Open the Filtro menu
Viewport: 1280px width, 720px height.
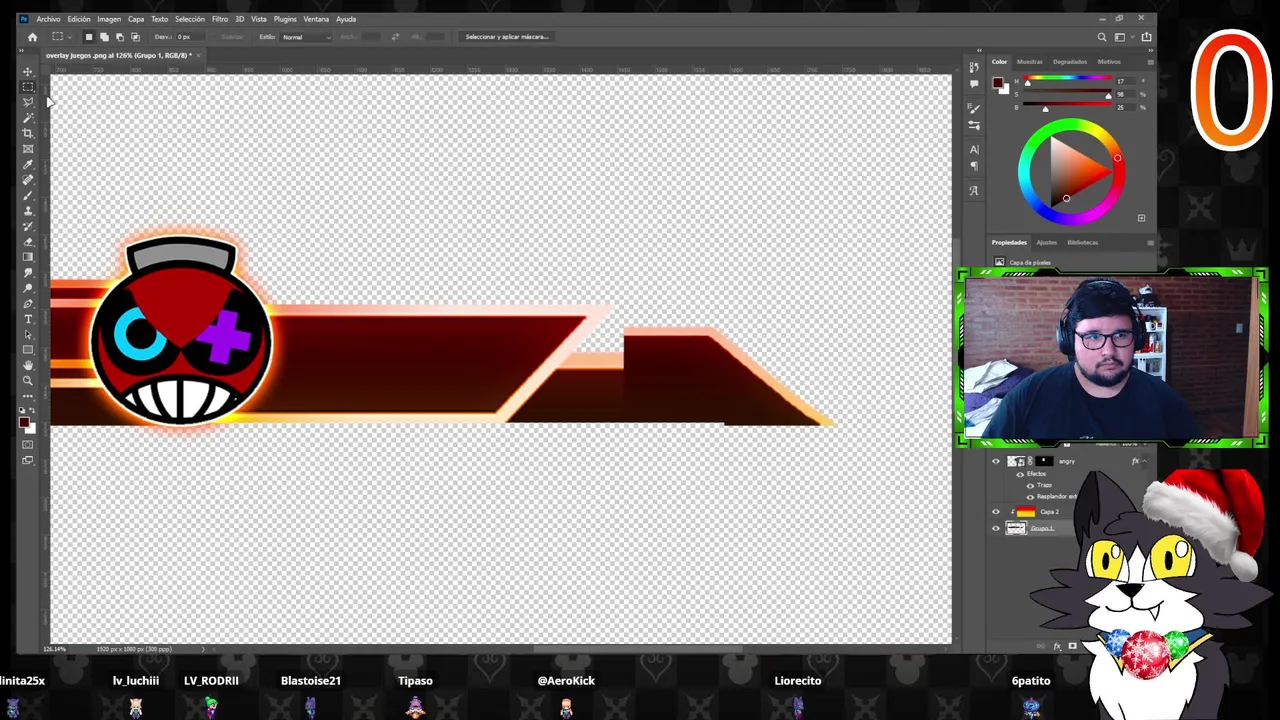click(x=220, y=19)
